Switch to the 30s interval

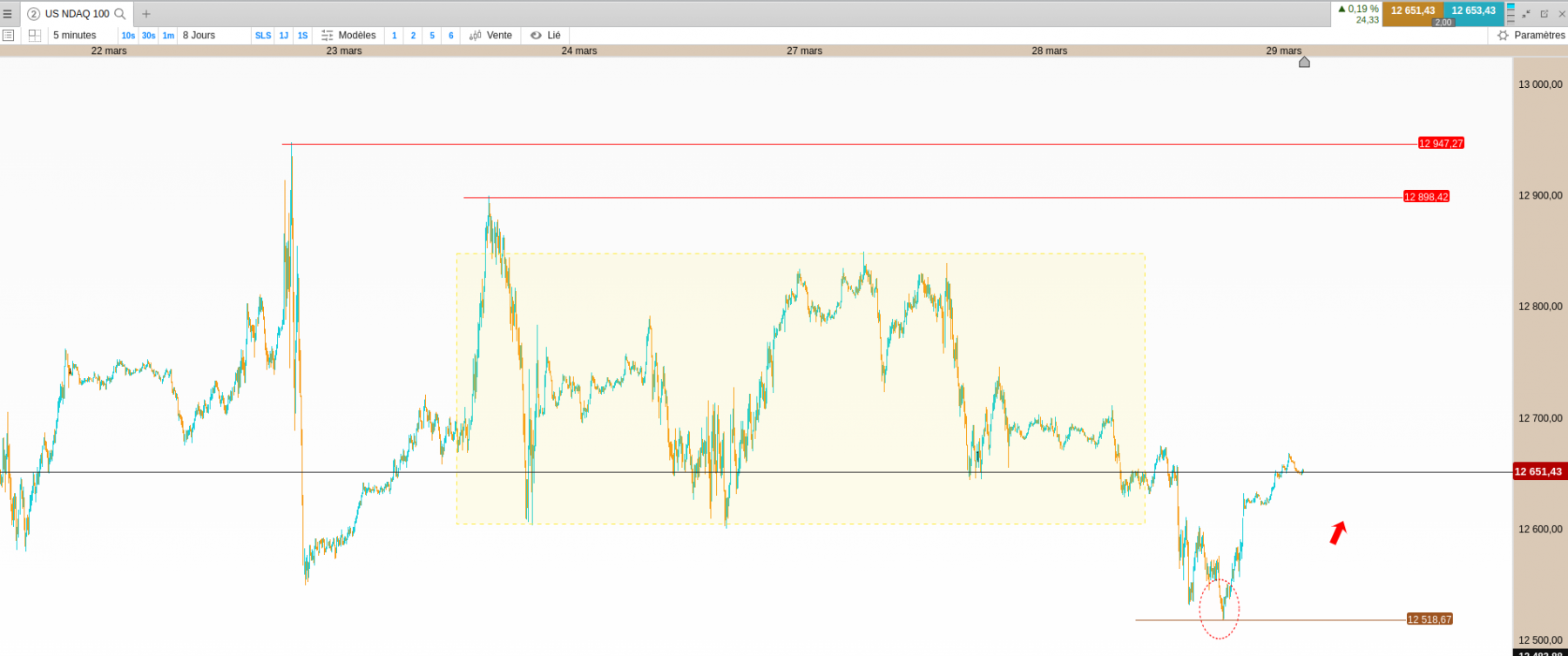pos(149,36)
